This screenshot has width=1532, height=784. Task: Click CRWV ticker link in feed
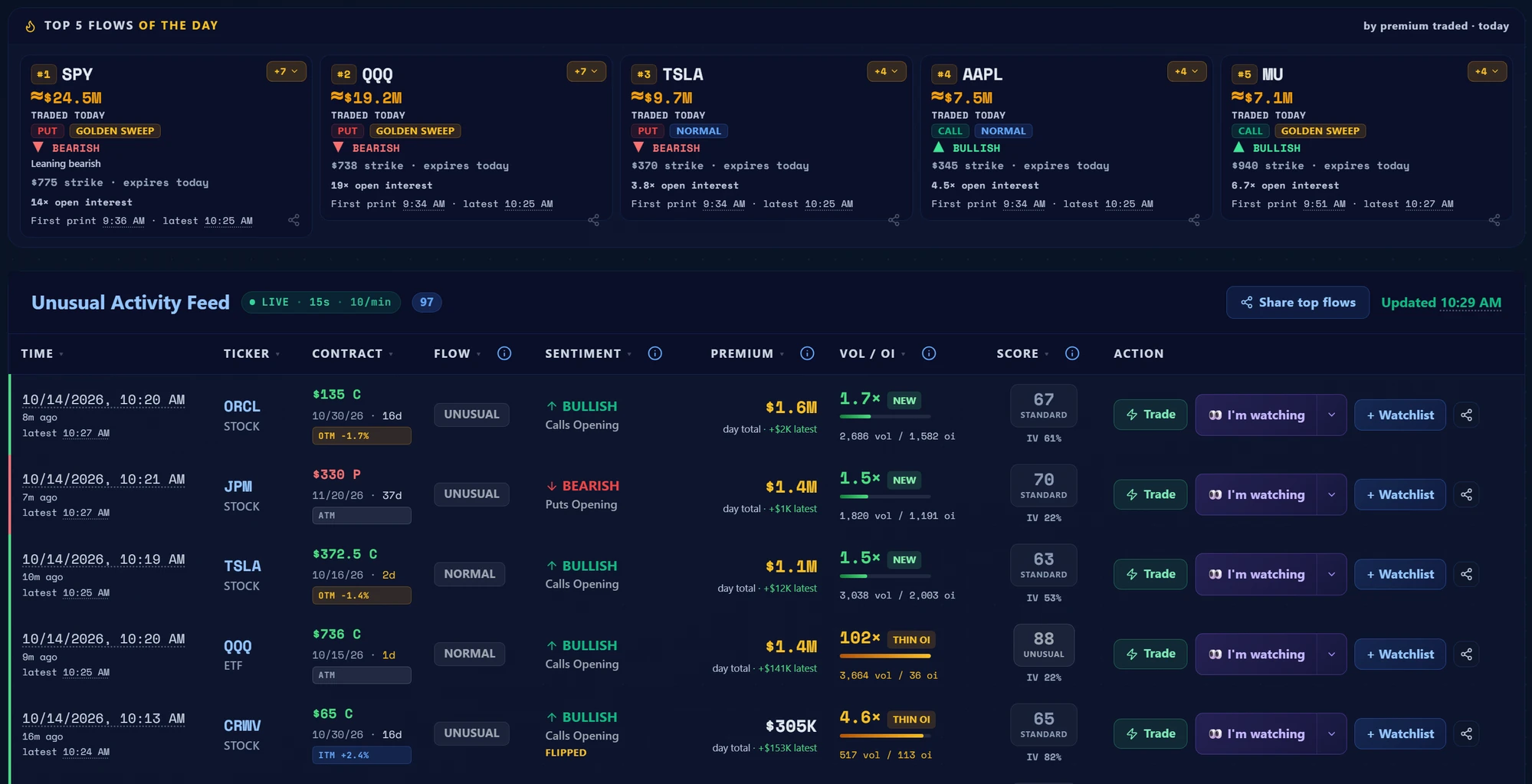coord(242,725)
